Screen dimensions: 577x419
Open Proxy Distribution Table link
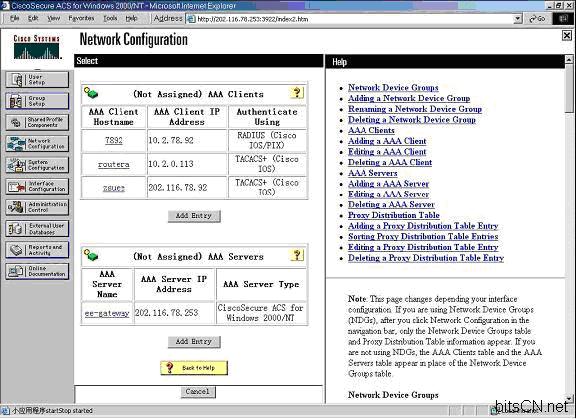tap(394, 215)
